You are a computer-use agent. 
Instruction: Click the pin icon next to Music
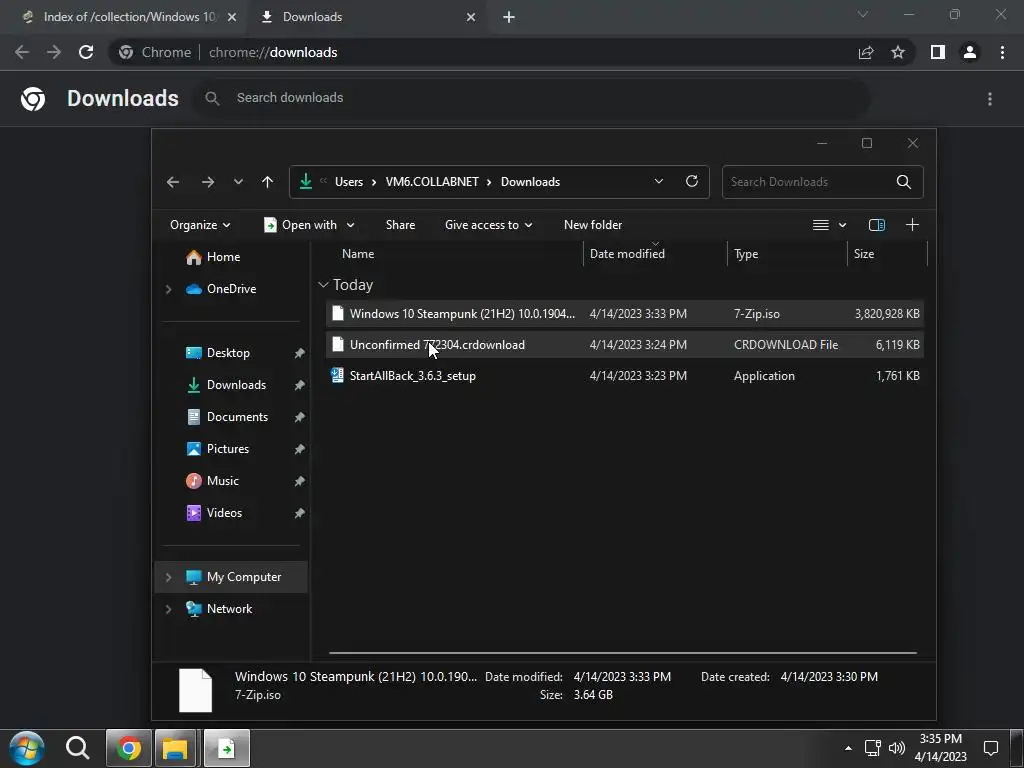click(x=299, y=481)
